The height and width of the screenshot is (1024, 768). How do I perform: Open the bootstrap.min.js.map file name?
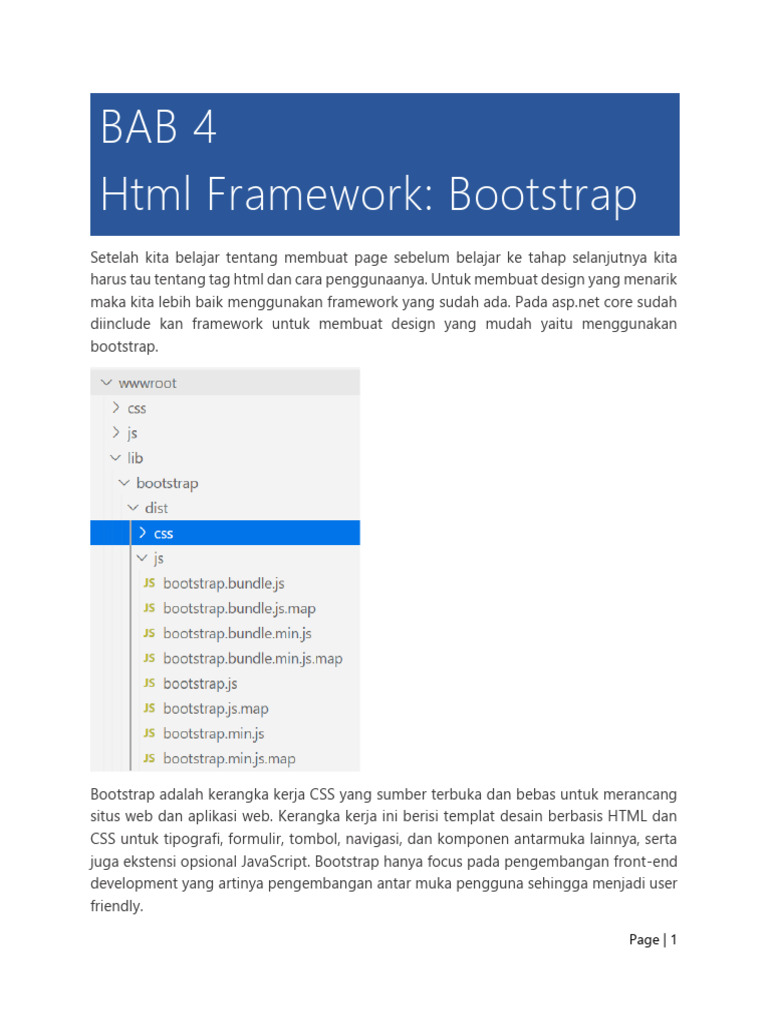click(x=229, y=759)
